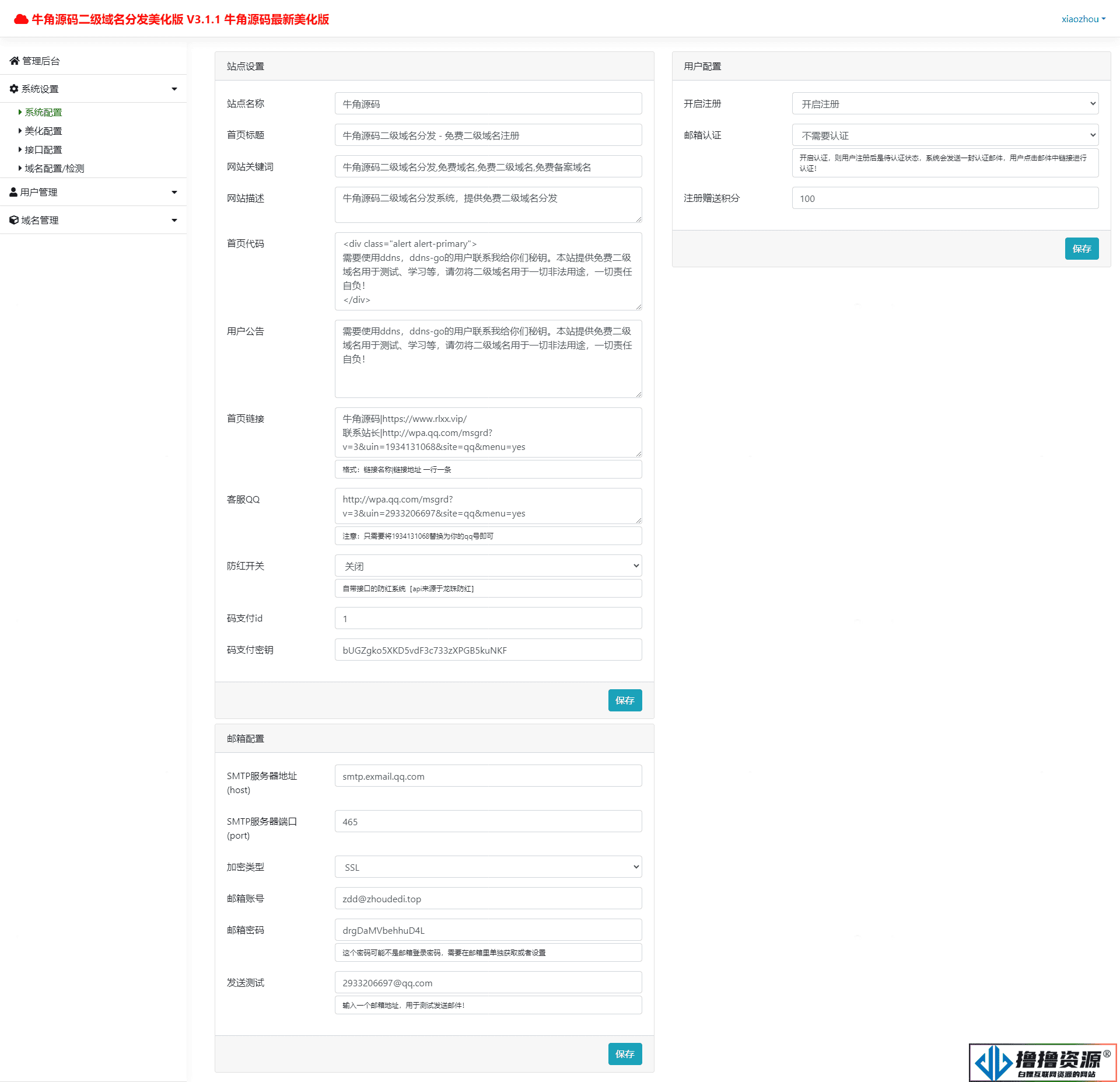Click the 注册赠送积分 input field

pyautogui.click(x=945, y=198)
